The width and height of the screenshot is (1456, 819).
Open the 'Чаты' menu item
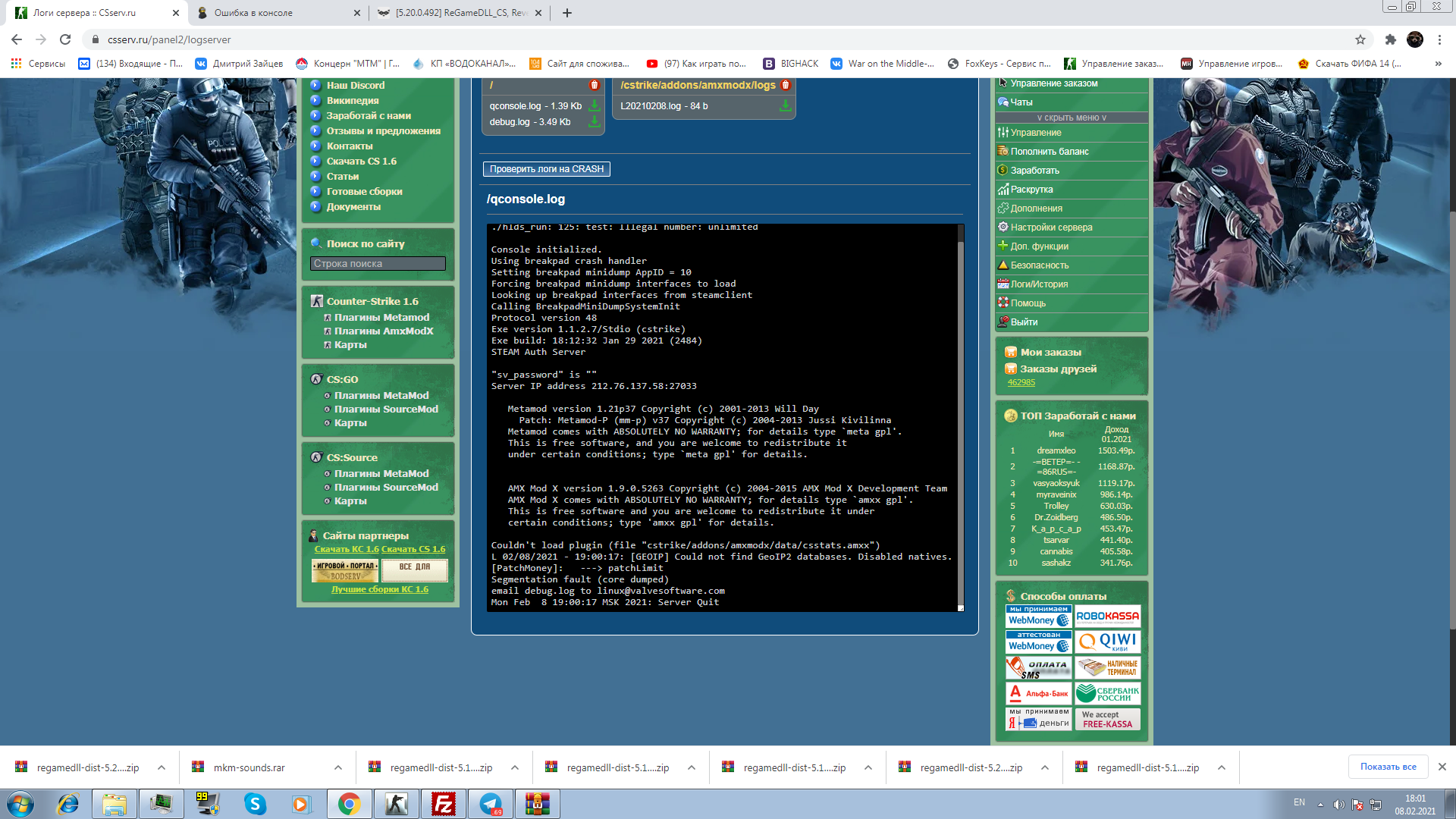pyautogui.click(x=1021, y=102)
